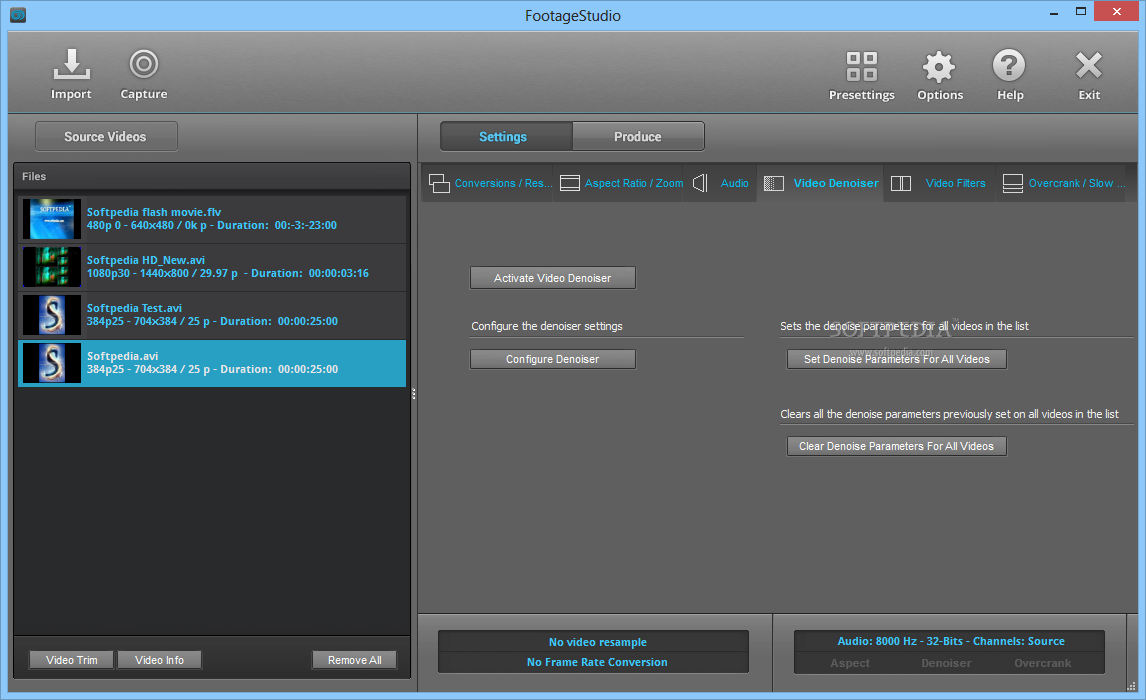Click the Source Videos button

click(106, 137)
